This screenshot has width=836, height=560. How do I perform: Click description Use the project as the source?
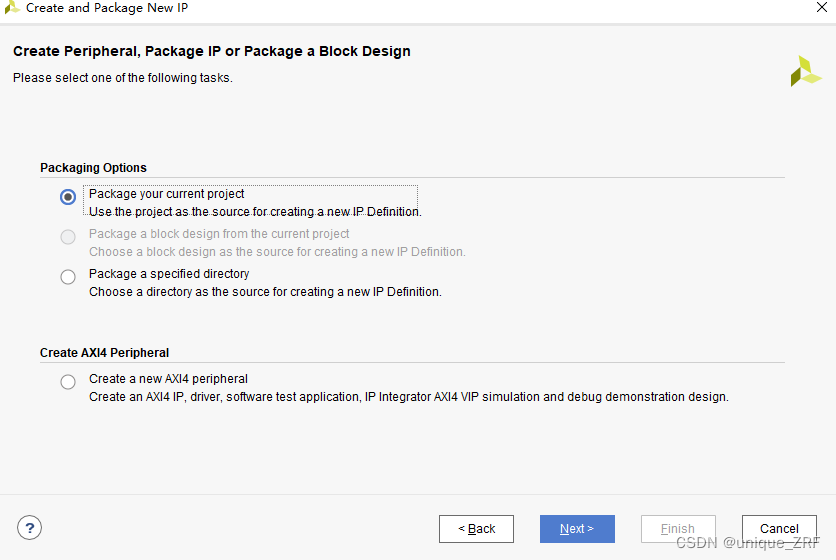click(255, 212)
